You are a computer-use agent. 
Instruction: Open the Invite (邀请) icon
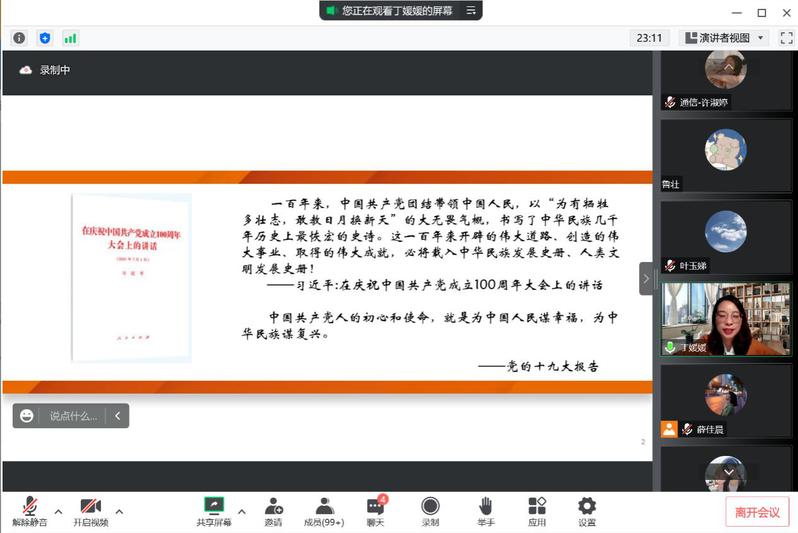click(x=273, y=511)
